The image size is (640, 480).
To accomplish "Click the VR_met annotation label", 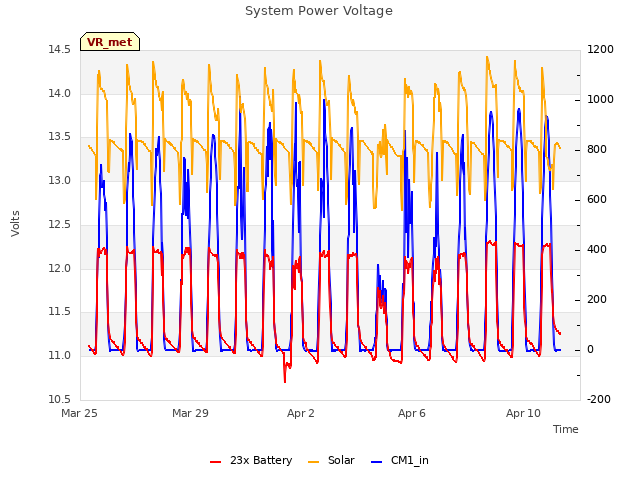I will (x=110, y=42).
